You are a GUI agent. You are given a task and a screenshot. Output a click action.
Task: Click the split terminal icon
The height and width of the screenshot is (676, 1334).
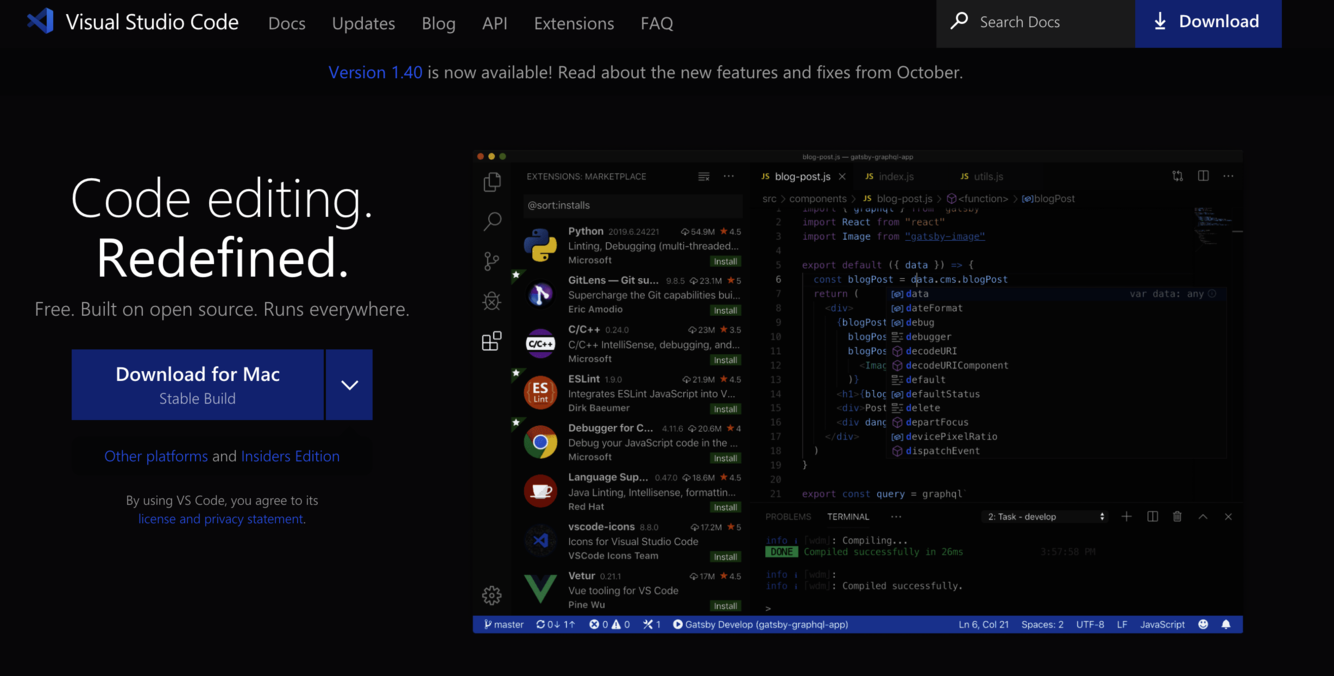click(x=1153, y=517)
